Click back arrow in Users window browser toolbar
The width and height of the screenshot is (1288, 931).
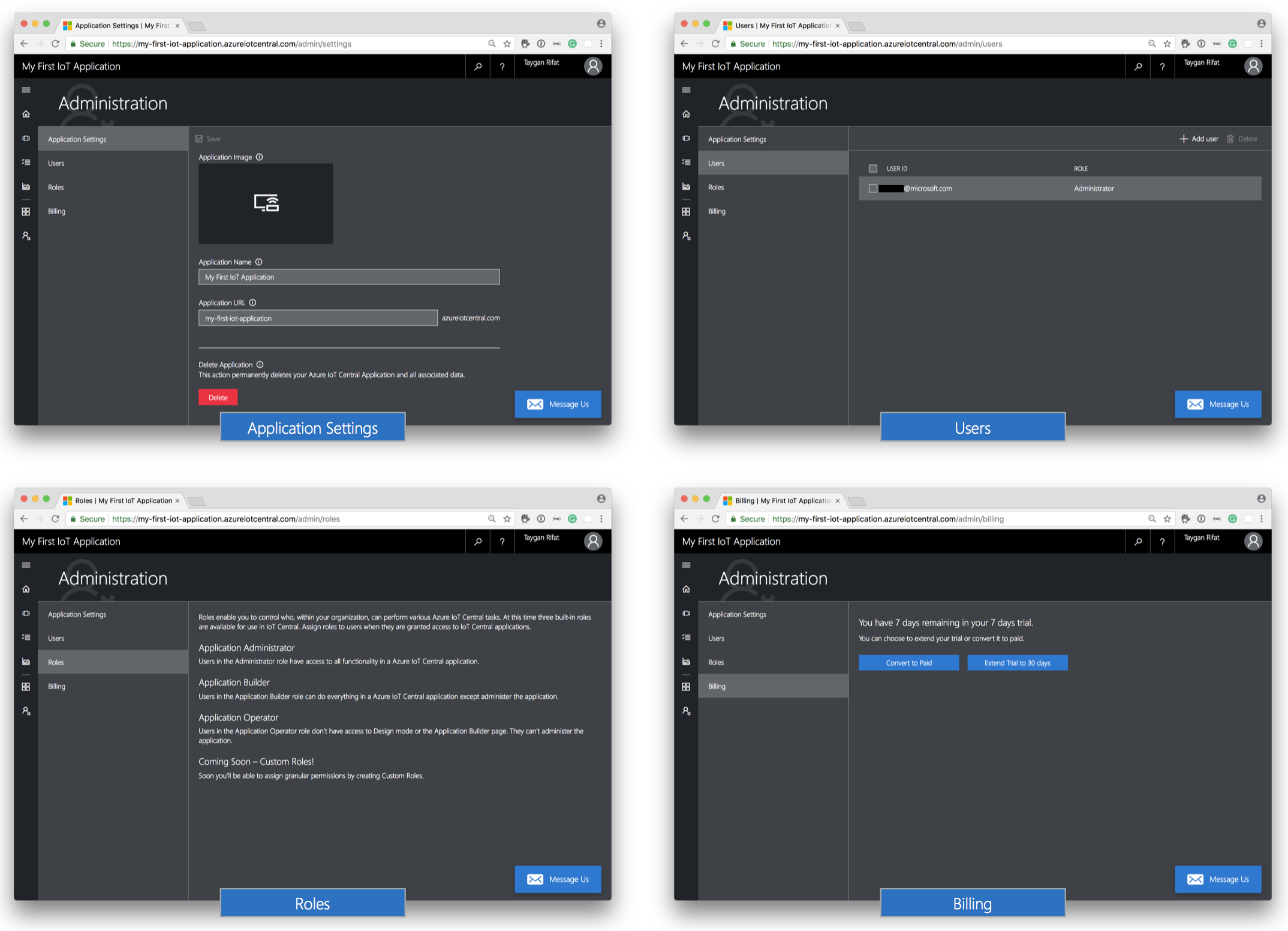coord(684,44)
